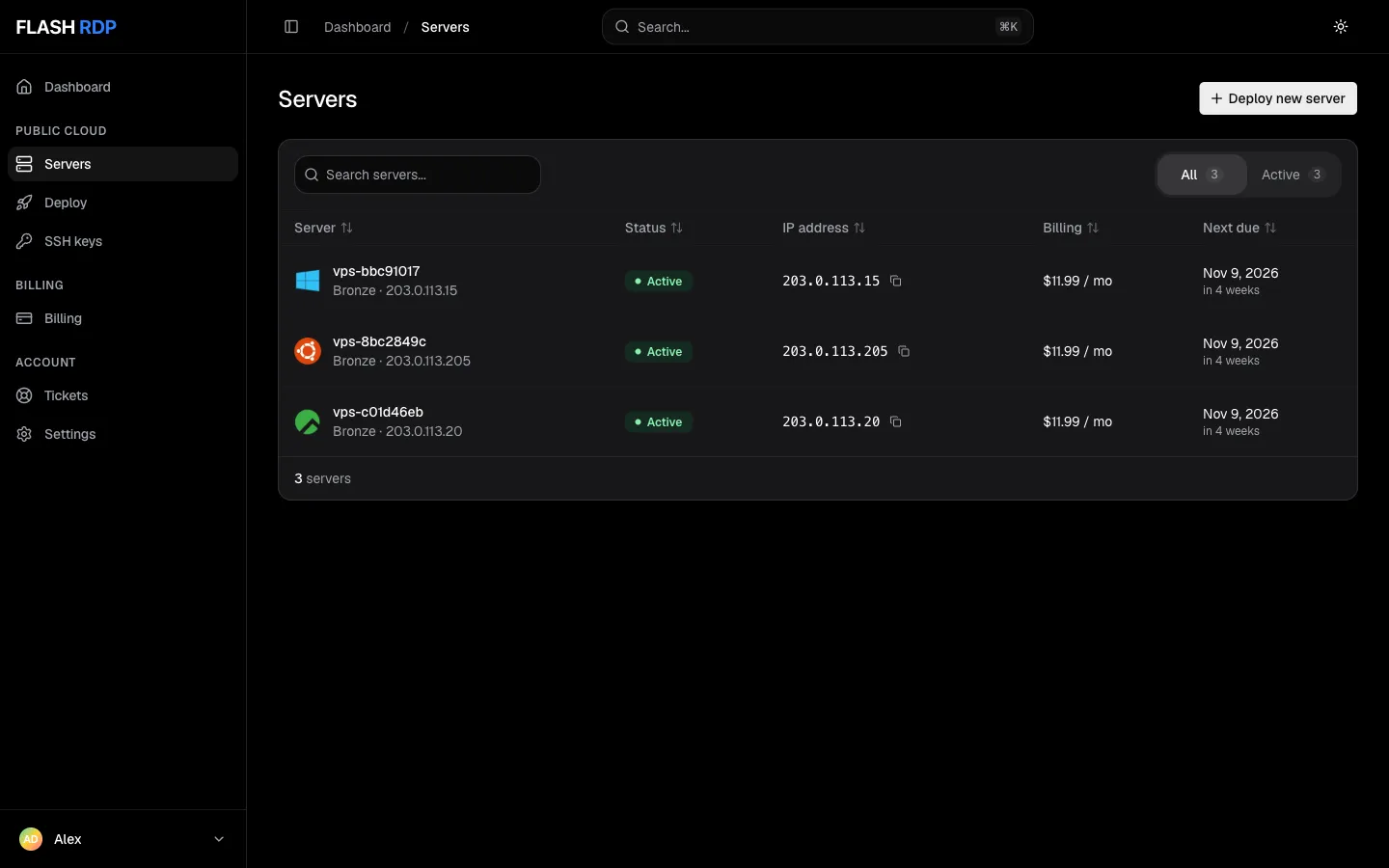Open server vps-bbc91017
Screen dimensions: 1389x868
click(x=376, y=271)
